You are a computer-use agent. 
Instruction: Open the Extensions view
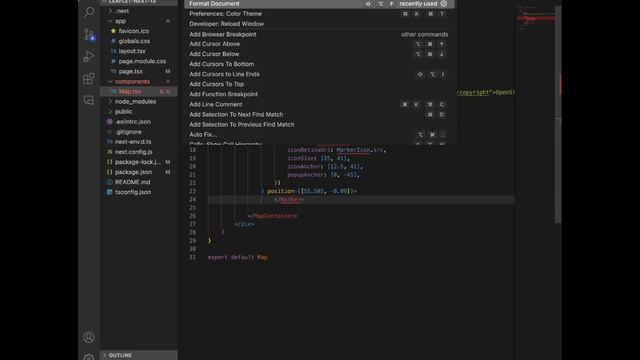(x=89, y=78)
